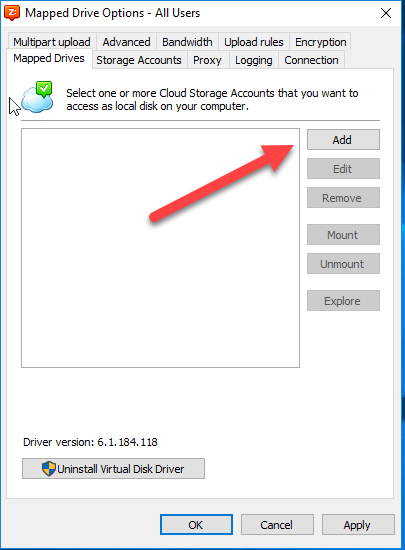The height and width of the screenshot is (550, 405).
Task: Open the Bandwidth tab
Action: 187,42
